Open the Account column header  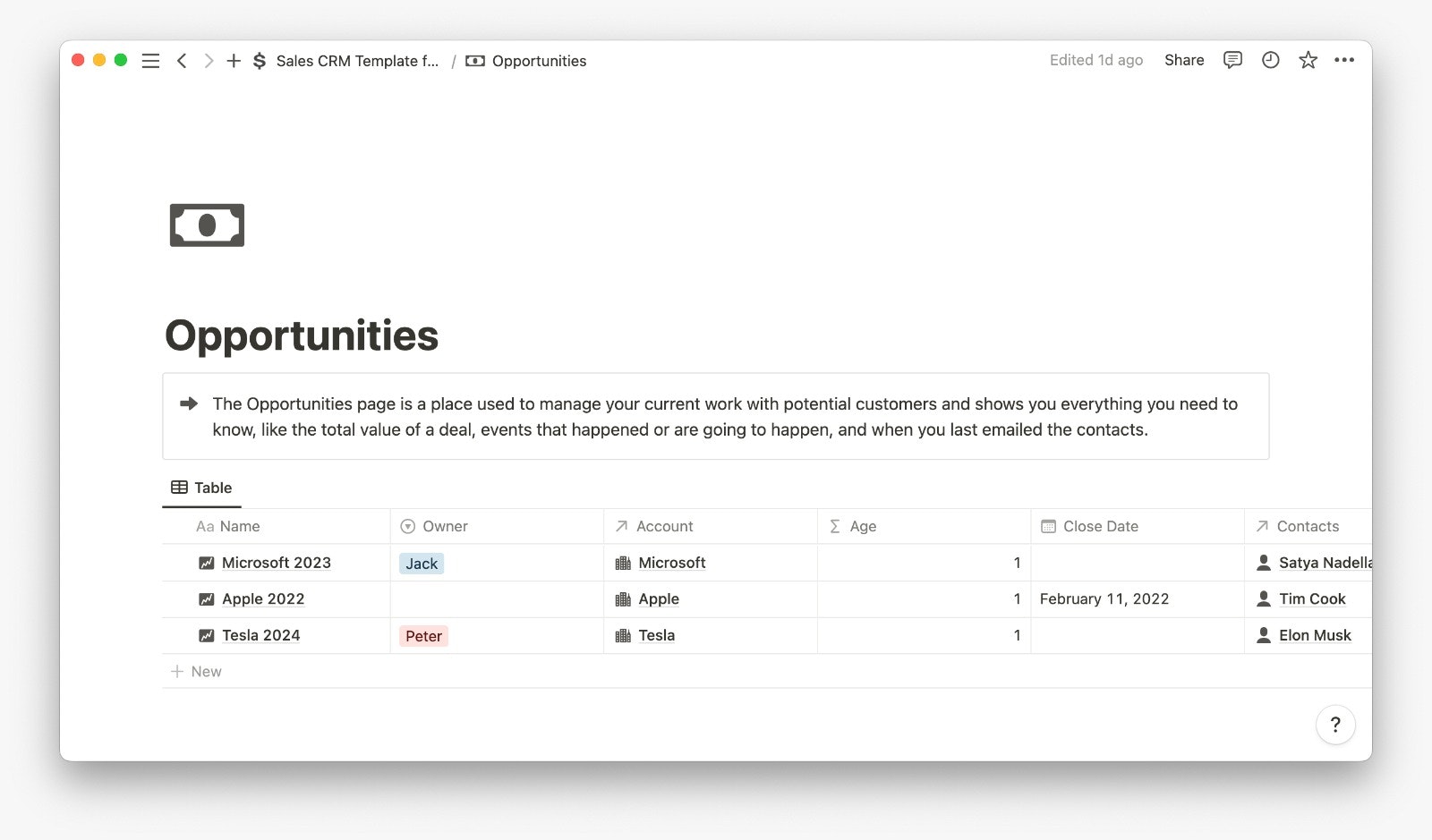pyautogui.click(x=711, y=526)
